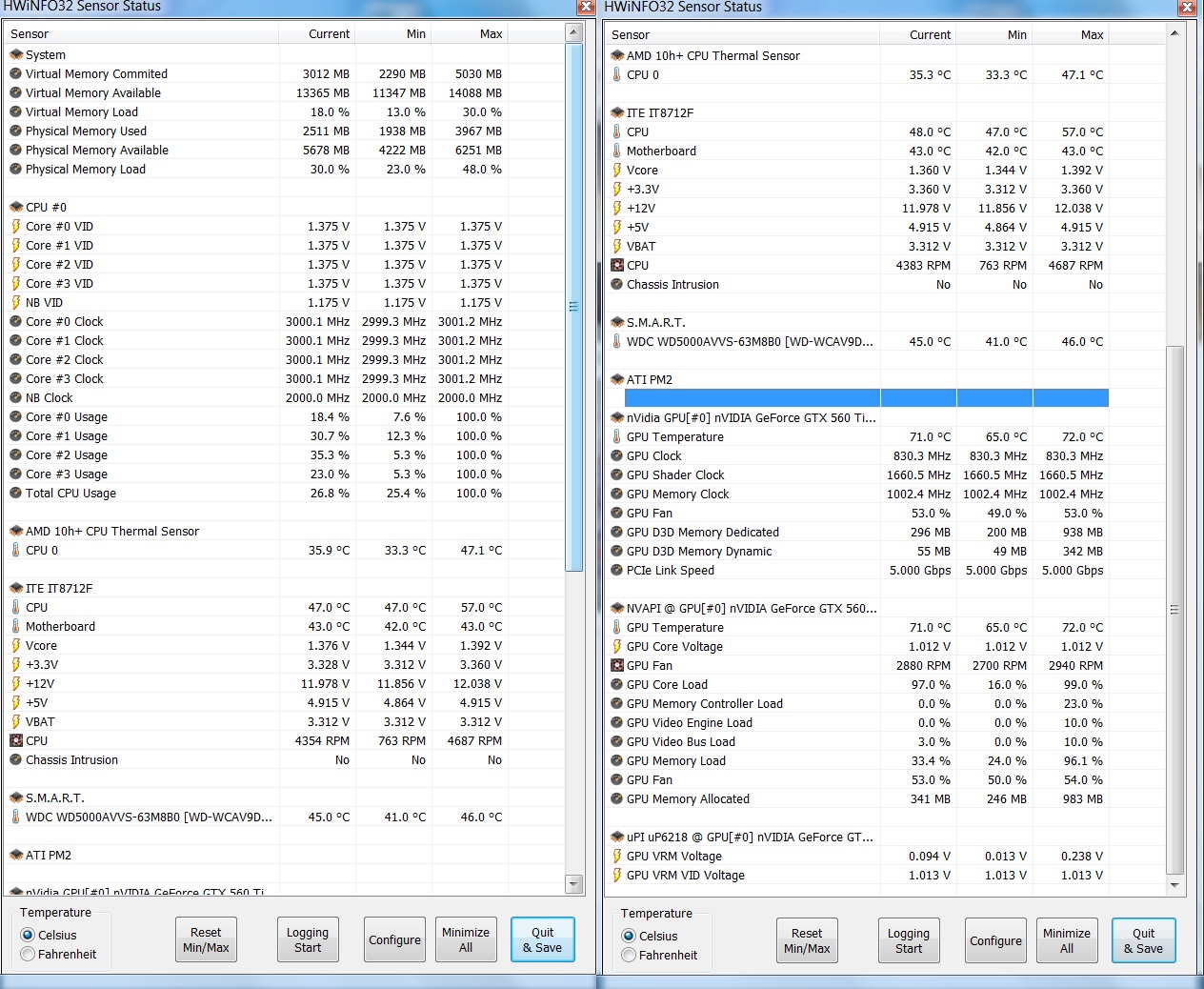Select GPU Core Load row
Viewport: 1204px width, 989px height.
[857, 685]
